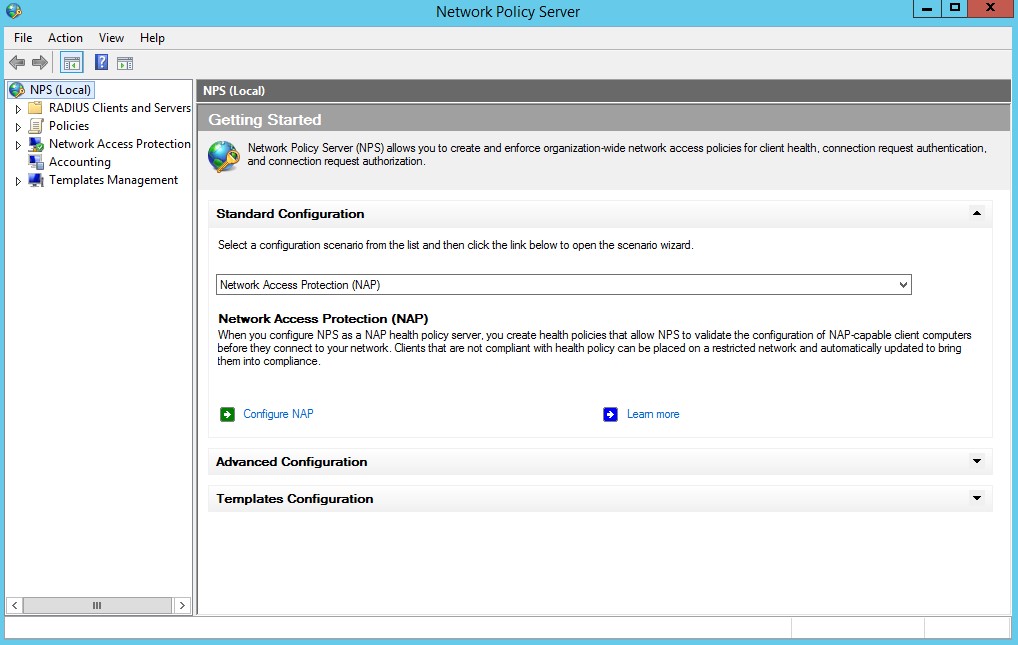Click the Templates Management computer icon

36,180
